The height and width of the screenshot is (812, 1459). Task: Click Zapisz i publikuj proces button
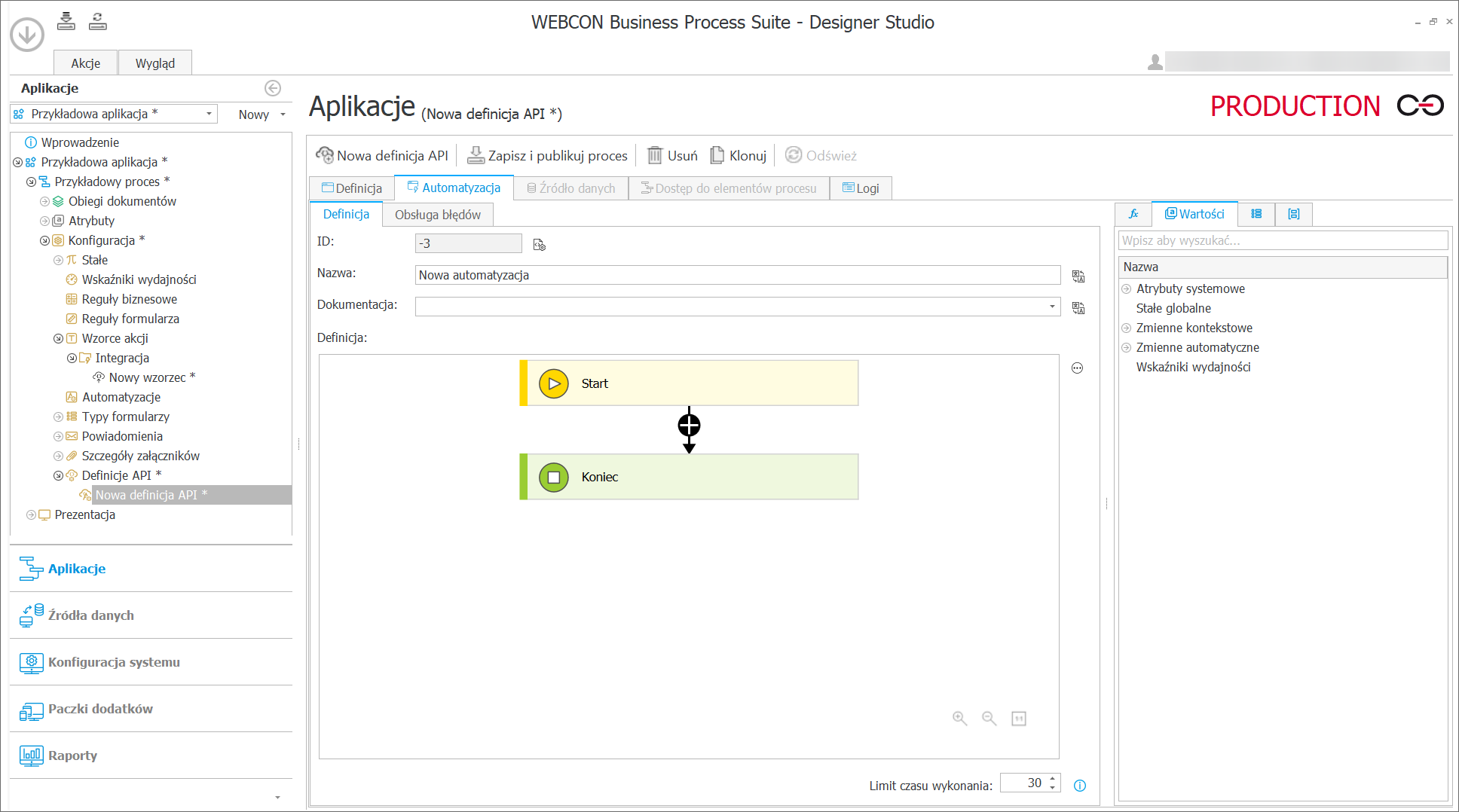tap(547, 156)
